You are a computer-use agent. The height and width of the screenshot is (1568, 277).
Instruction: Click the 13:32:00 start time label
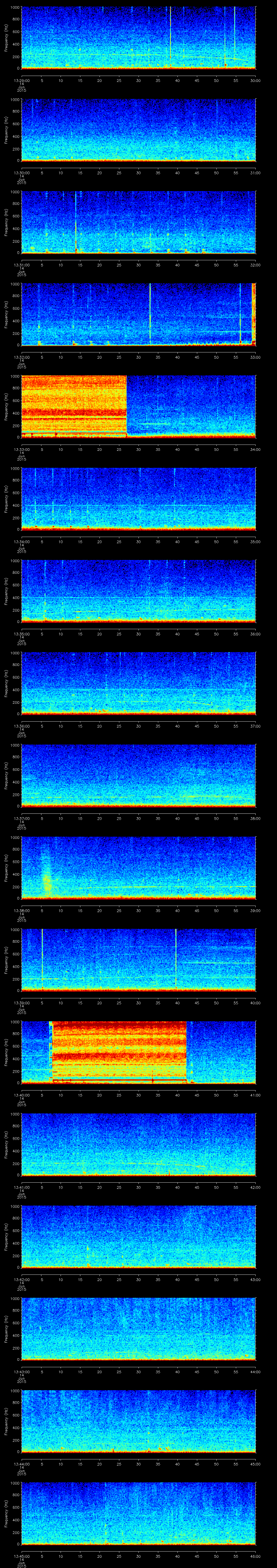(21, 357)
